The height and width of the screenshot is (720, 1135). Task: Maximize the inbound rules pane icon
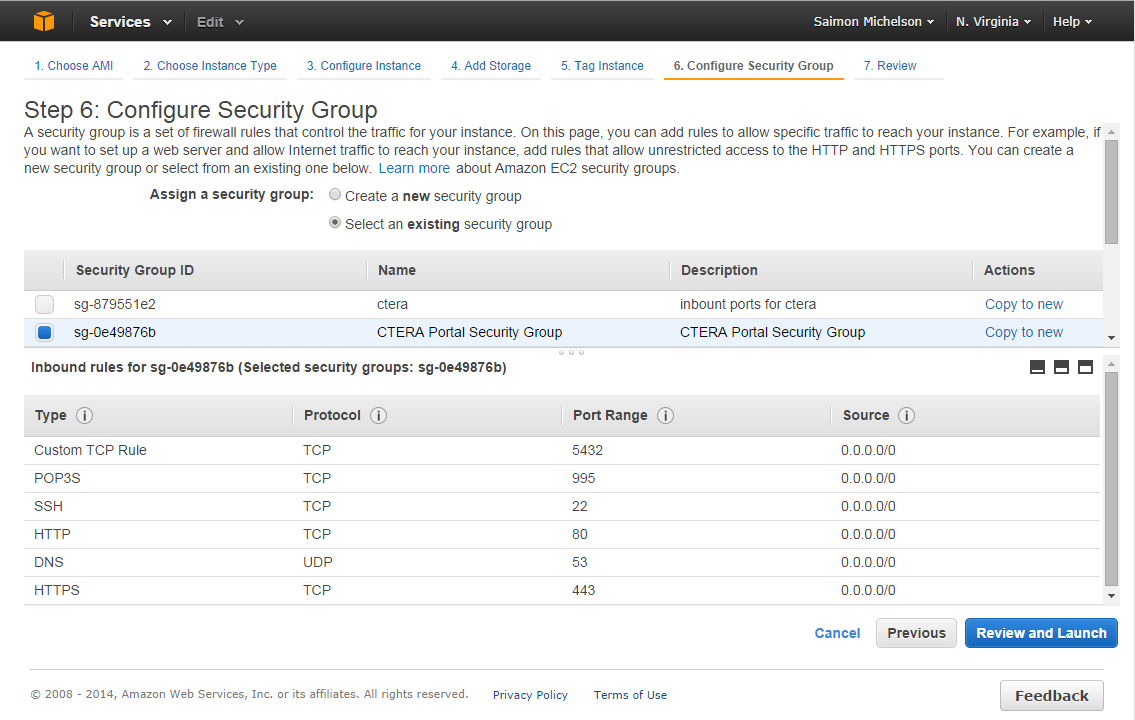pyautogui.click(x=1085, y=367)
